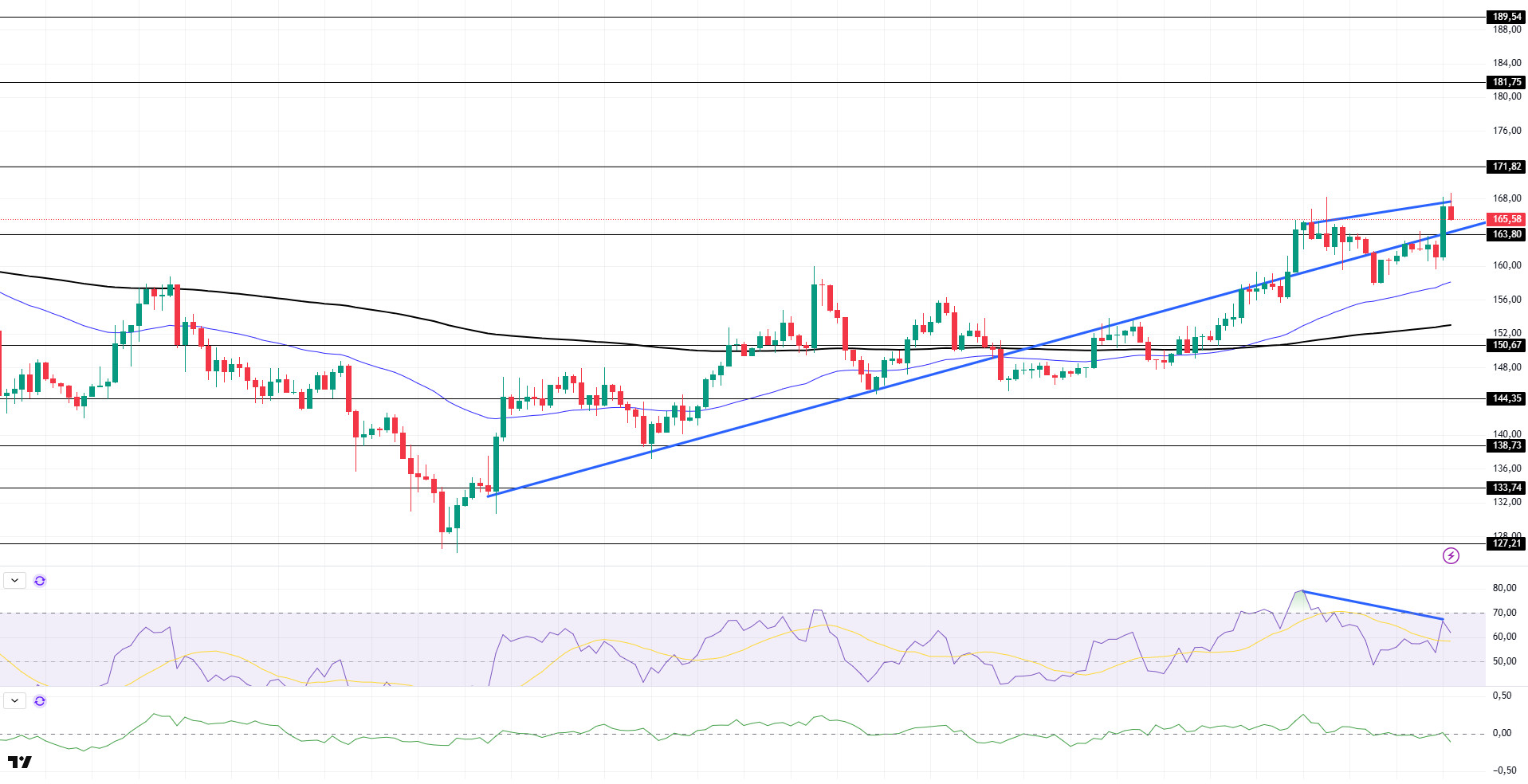This screenshot has height=784, width=1528.
Task: Collapse the bottom oscillator pane with its chevron
Action: pos(15,701)
